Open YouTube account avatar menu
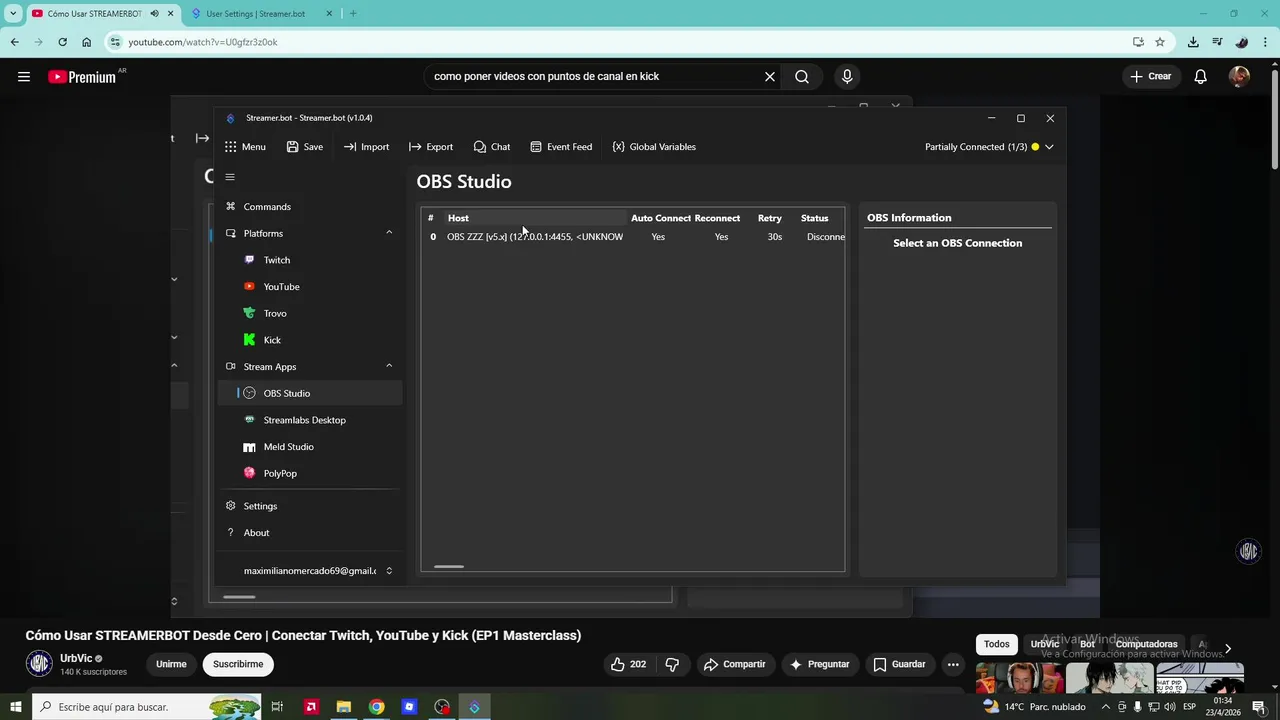Viewport: 1280px width, 720px height. [1240, 76]
